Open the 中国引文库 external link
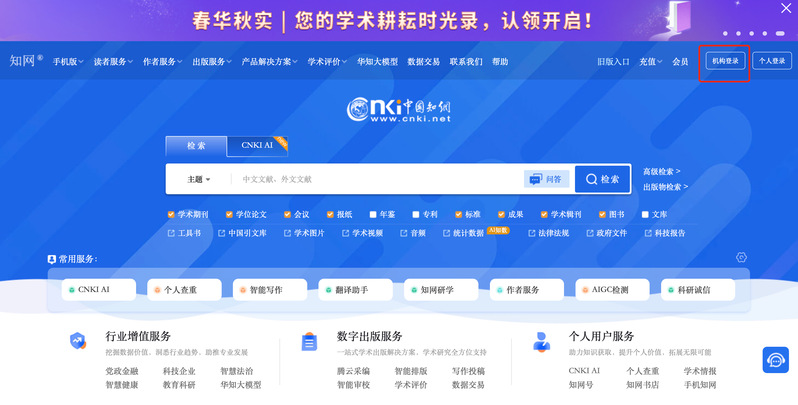This screenshot has width=798, height=405. [x=242, y=233]
